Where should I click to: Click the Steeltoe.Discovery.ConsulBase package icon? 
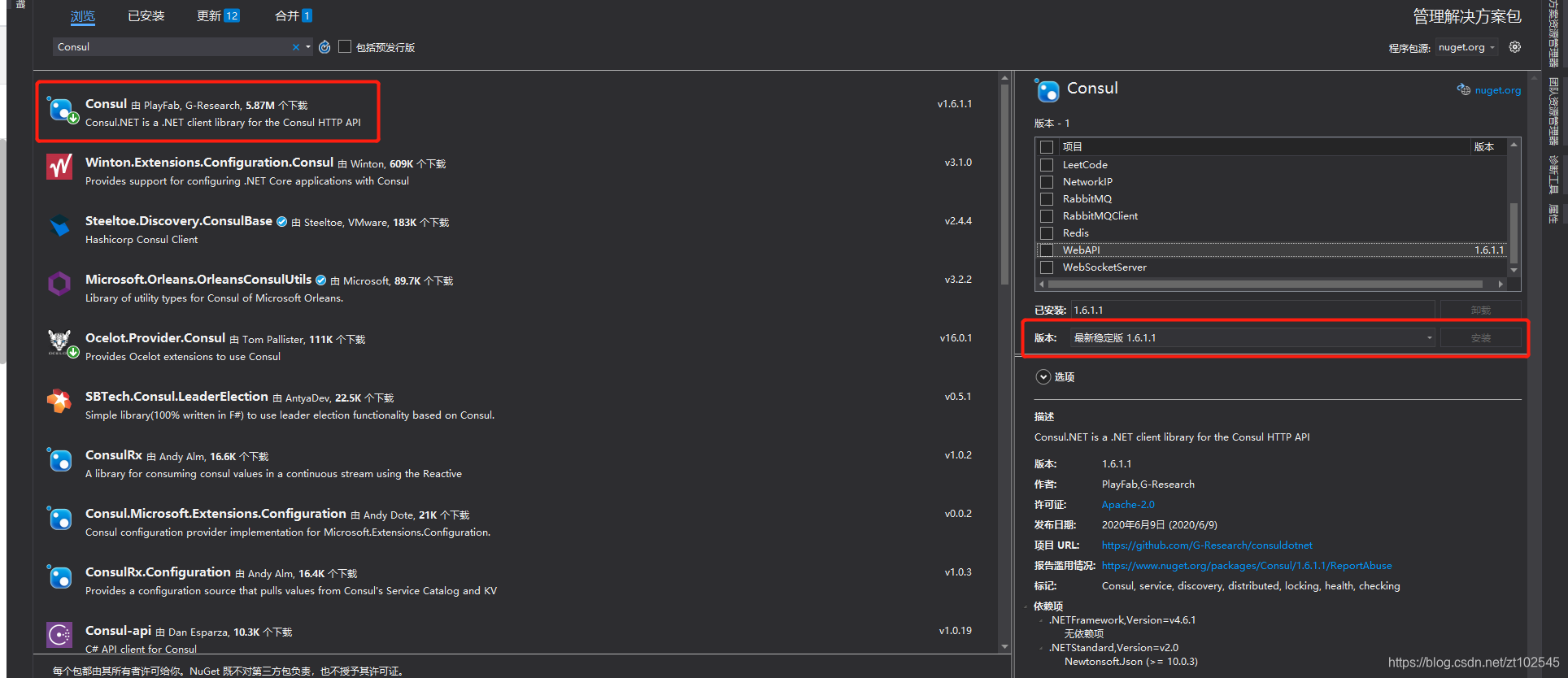(59, 225)
